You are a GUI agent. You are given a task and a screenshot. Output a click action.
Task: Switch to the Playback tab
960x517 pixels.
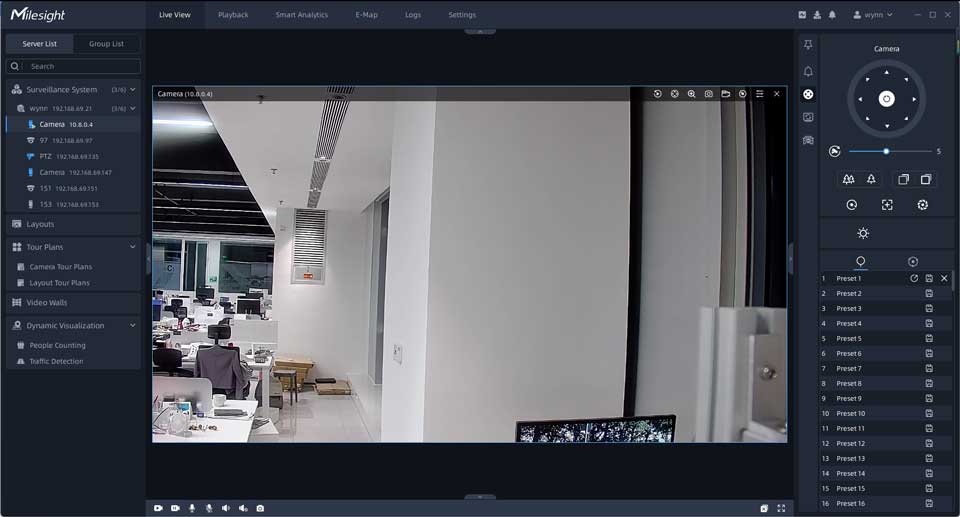(233, 15)
